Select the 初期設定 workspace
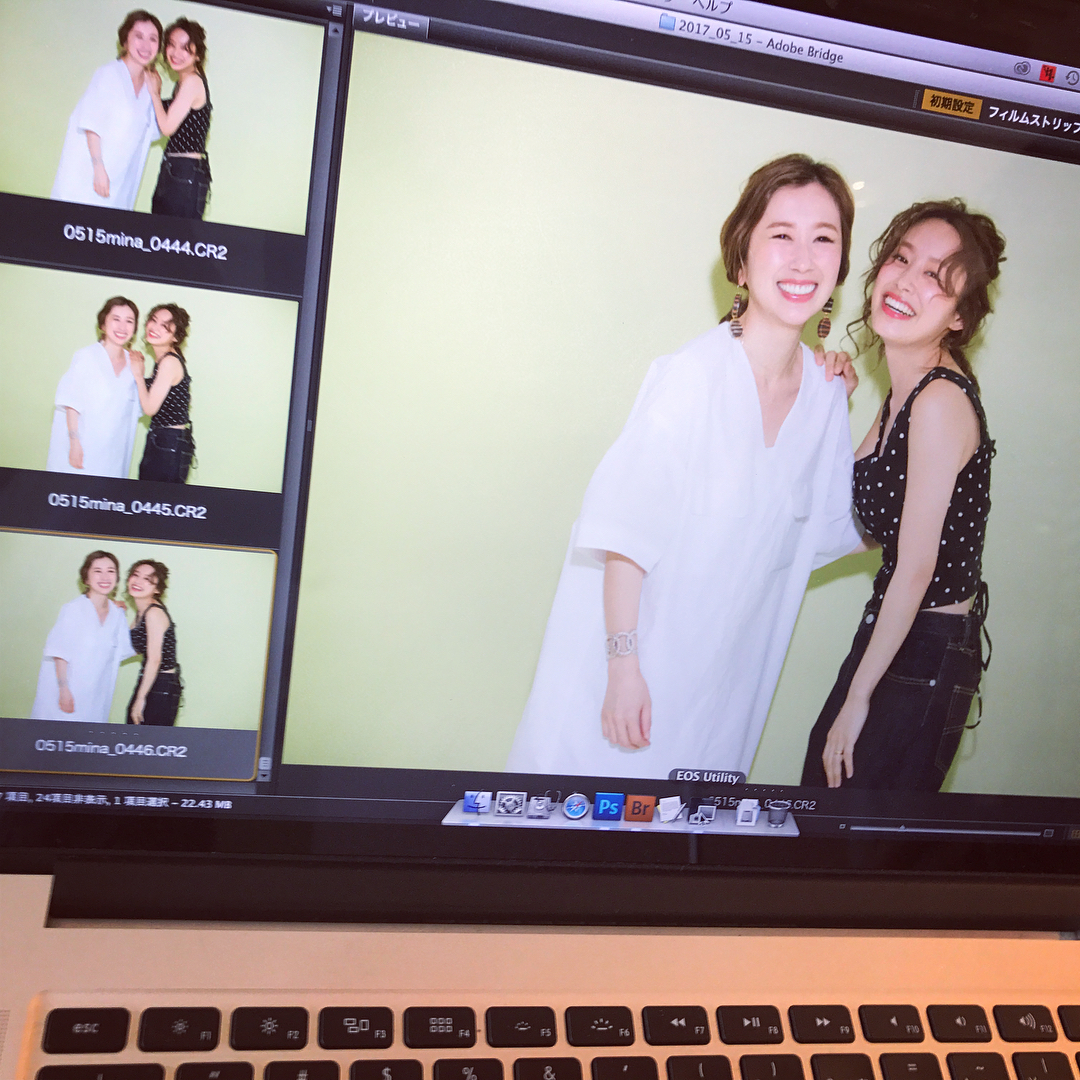1080x1080 pixels. [x=951, y=103]
